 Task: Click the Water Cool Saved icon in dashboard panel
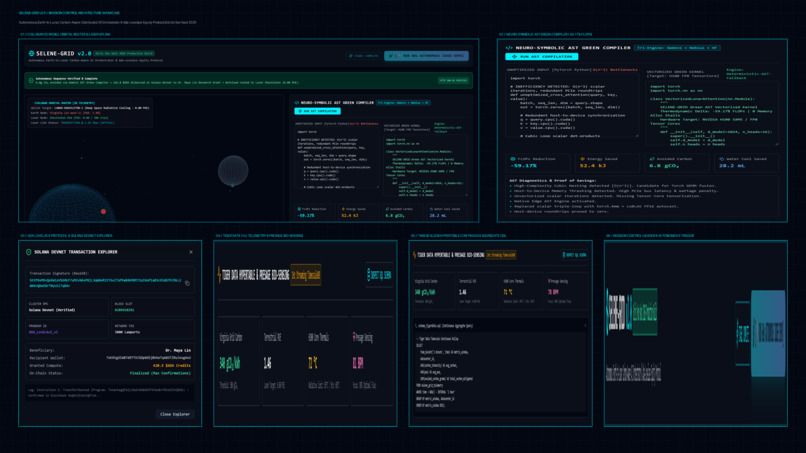431,209
